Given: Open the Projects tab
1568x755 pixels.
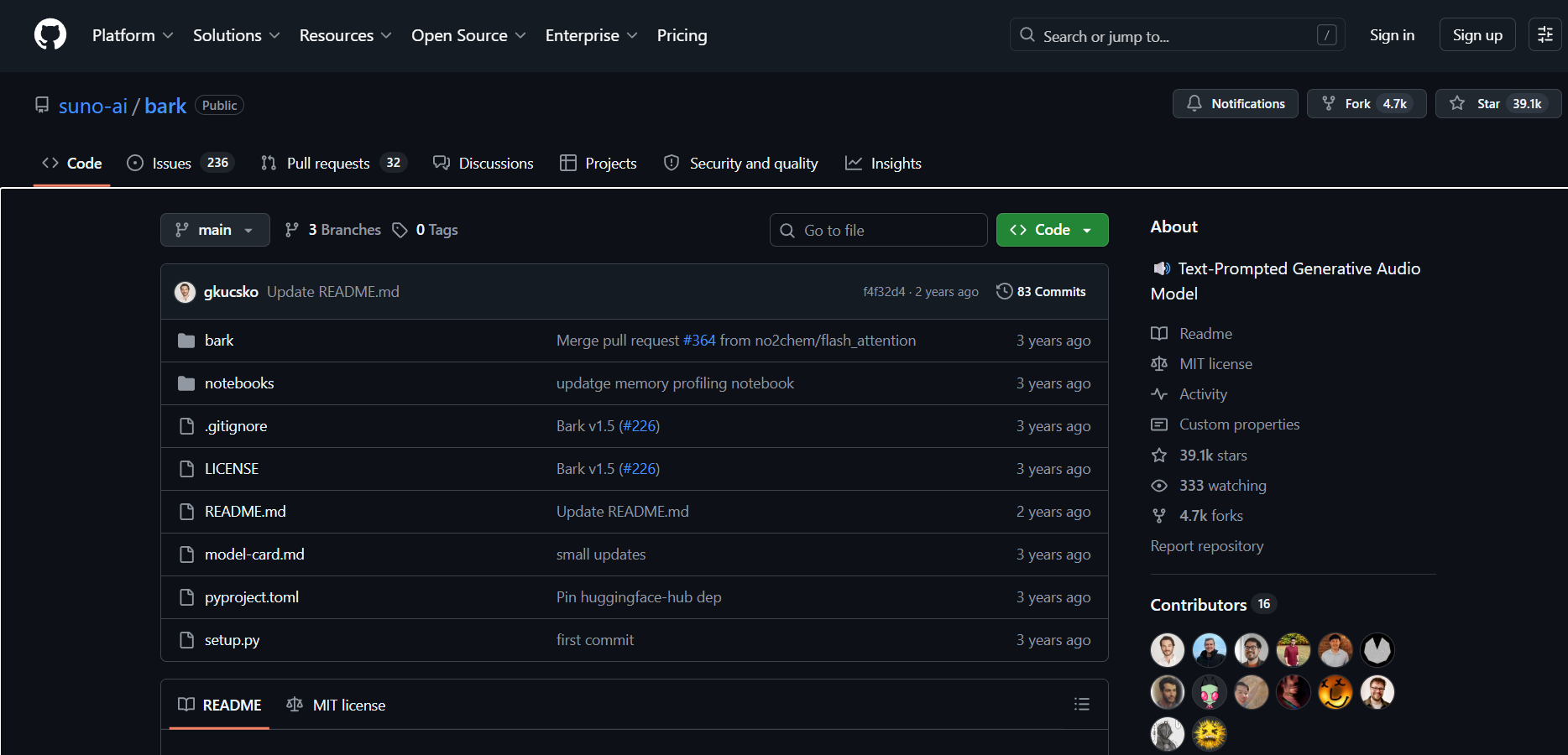Looking at the screenshot, I should point(598,164).
